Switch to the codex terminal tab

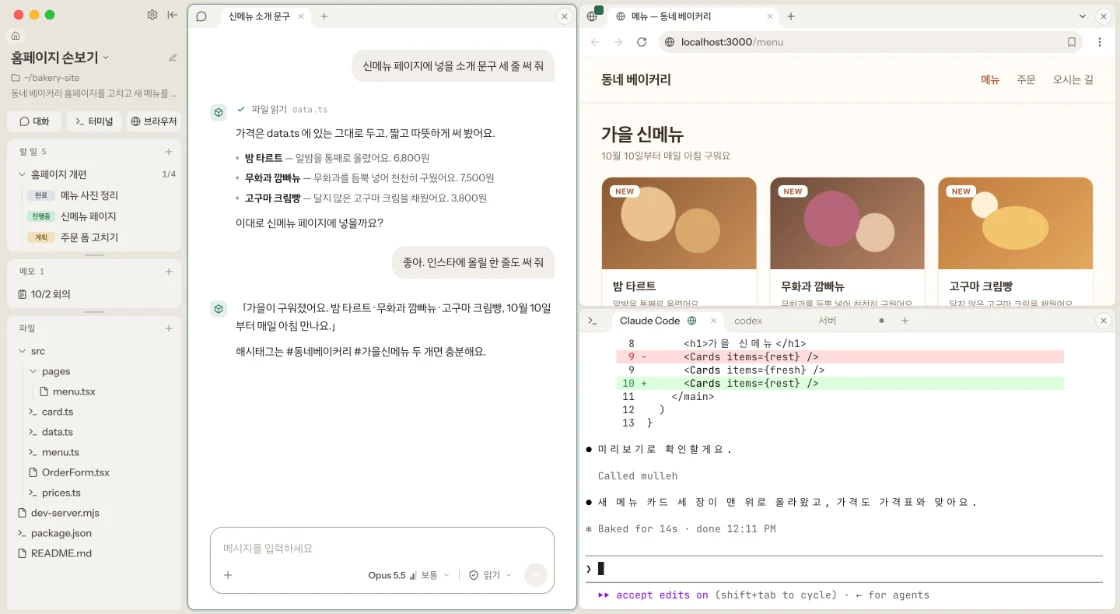click(x=748, y=321)
